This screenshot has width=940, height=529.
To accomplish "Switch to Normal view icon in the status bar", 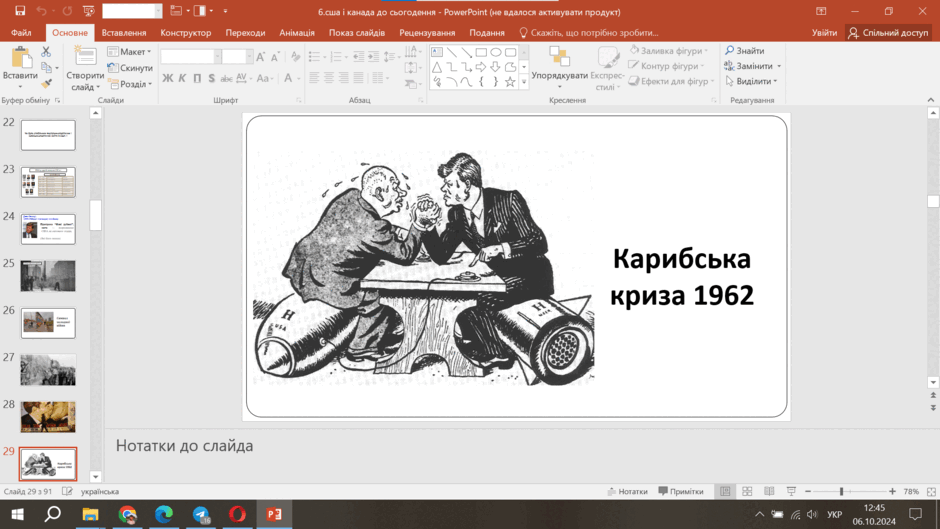I will point(725,491).
